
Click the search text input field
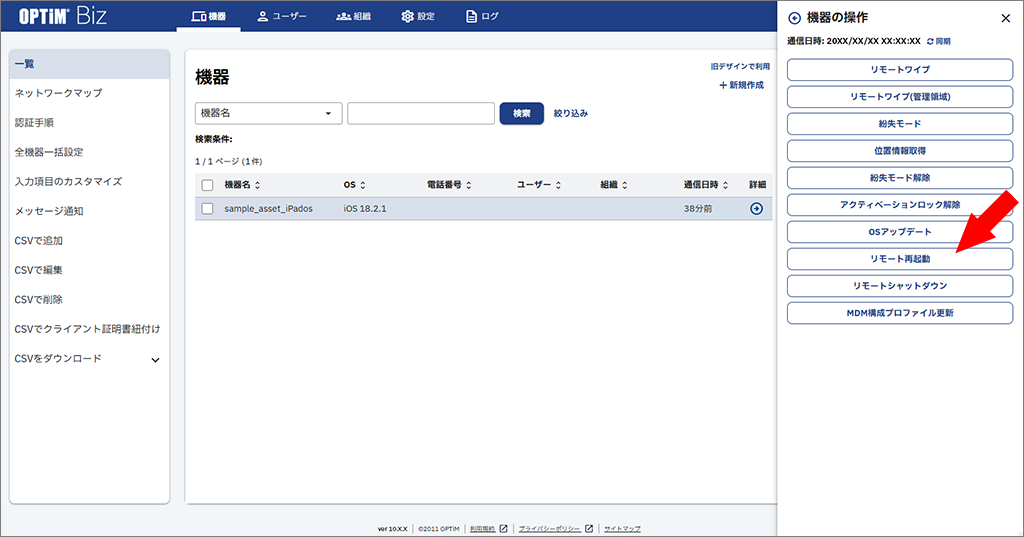421,113
